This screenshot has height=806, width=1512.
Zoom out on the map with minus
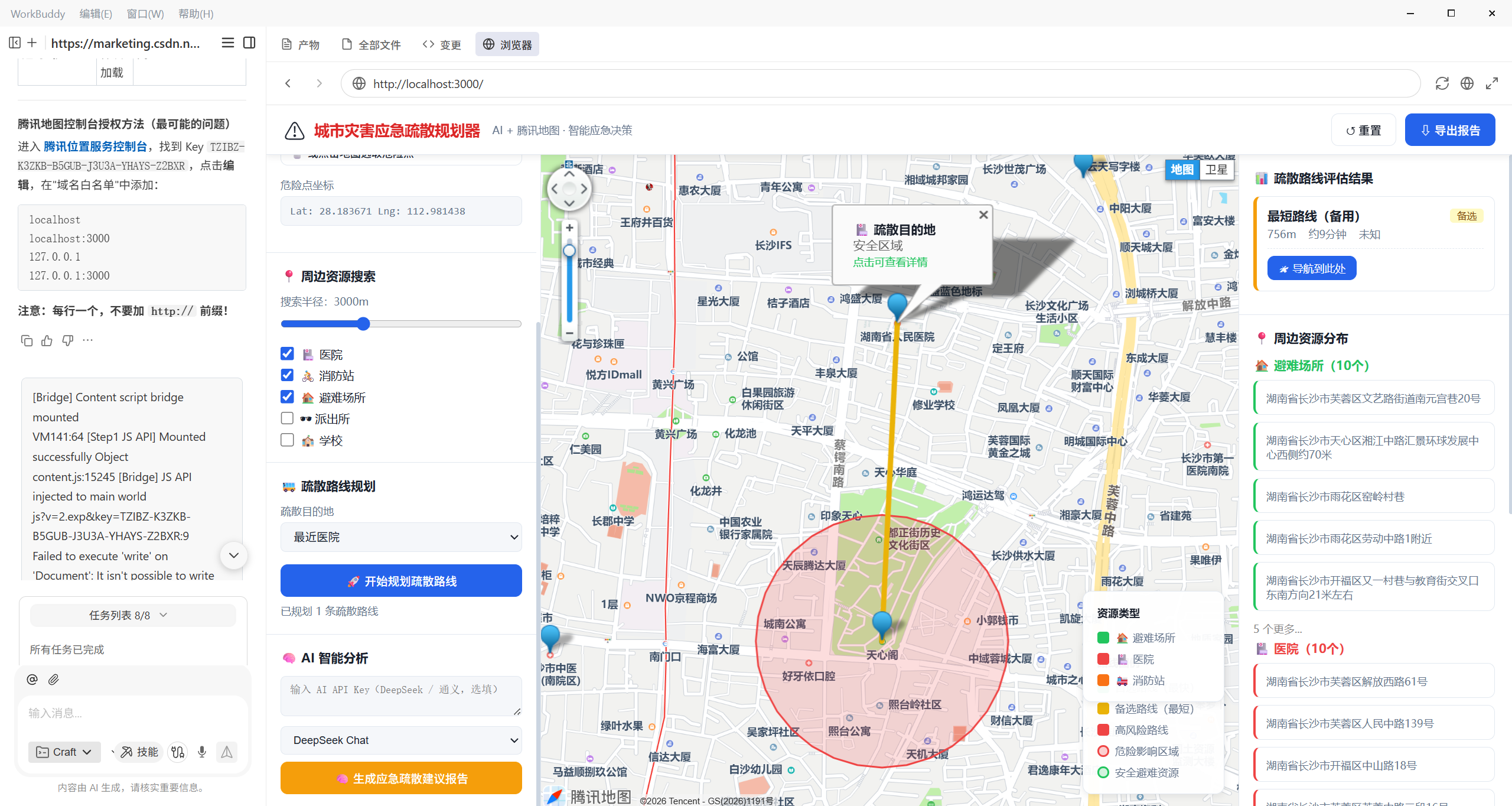(x=569, y=333)
